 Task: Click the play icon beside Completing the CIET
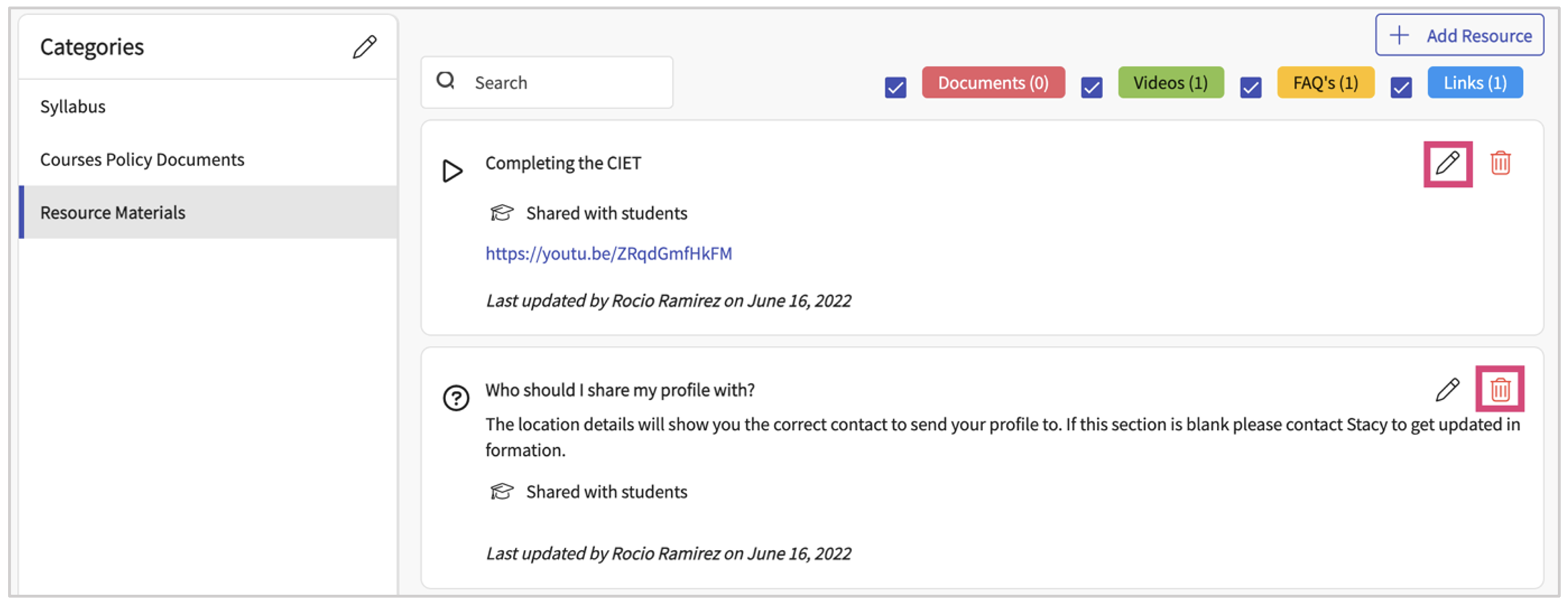pyautogui.click(x=452, y=170)
